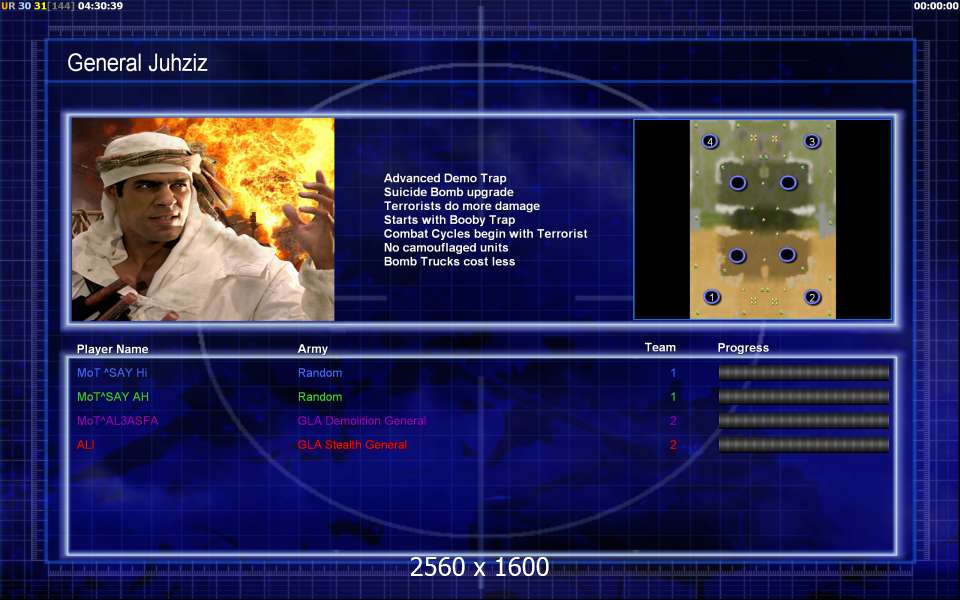Click the 'No camouflaged units' line
Image resolution: width=960 pixels, height=600 pixels.
[446, 248]
